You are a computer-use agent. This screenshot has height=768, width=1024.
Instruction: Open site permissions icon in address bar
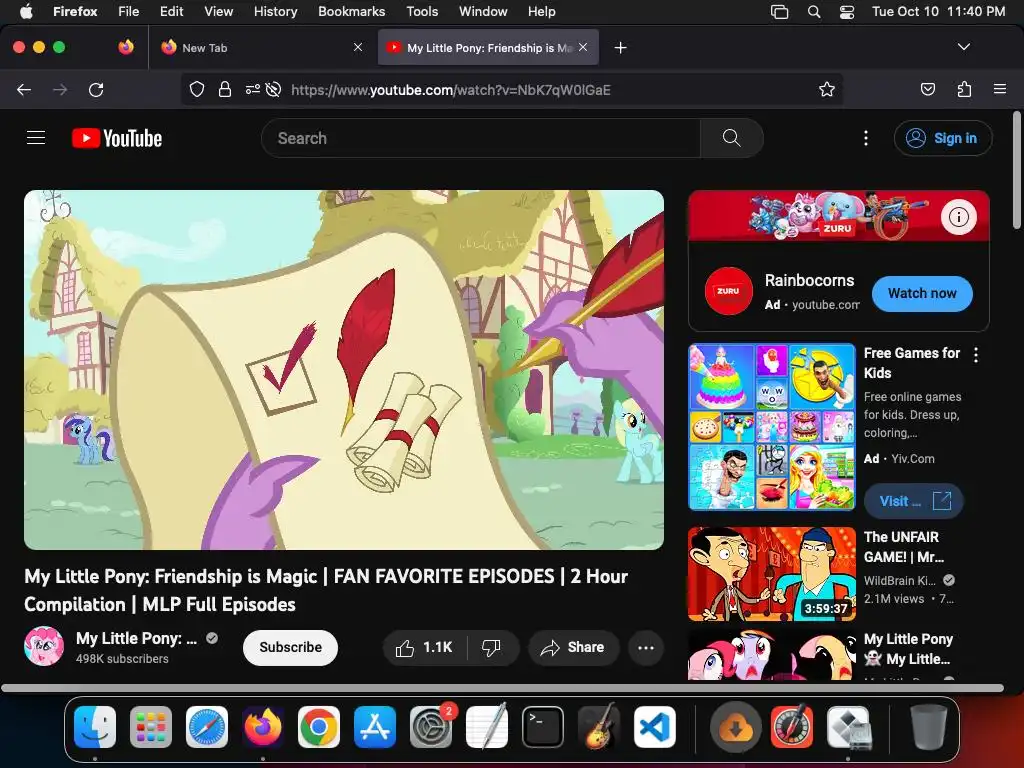click(x=253, y=89)
